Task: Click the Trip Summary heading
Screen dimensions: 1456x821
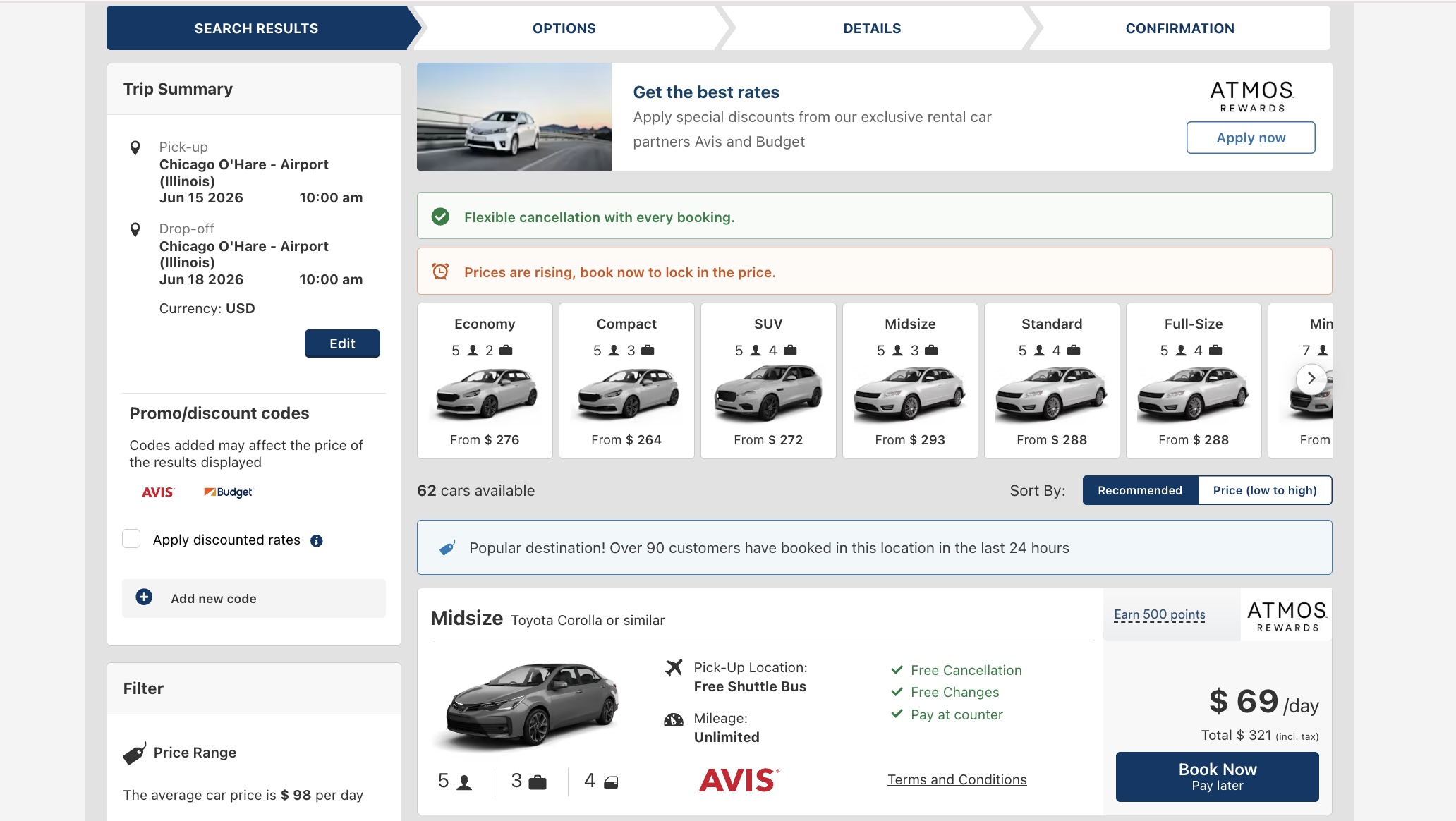Action: coord(178,89)
